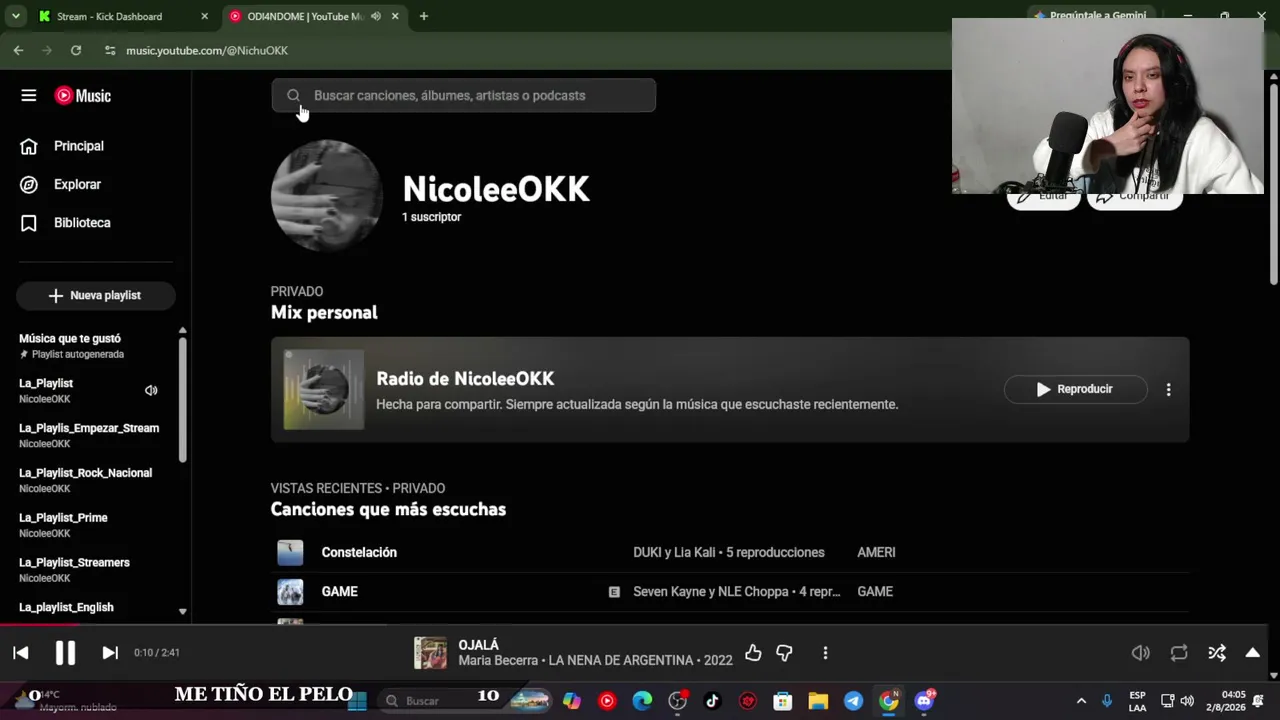Click Reproducir on Radio de NicoleeOKK
Image resolution: width=1280 pixels, height=720 pixels.
1075,389
